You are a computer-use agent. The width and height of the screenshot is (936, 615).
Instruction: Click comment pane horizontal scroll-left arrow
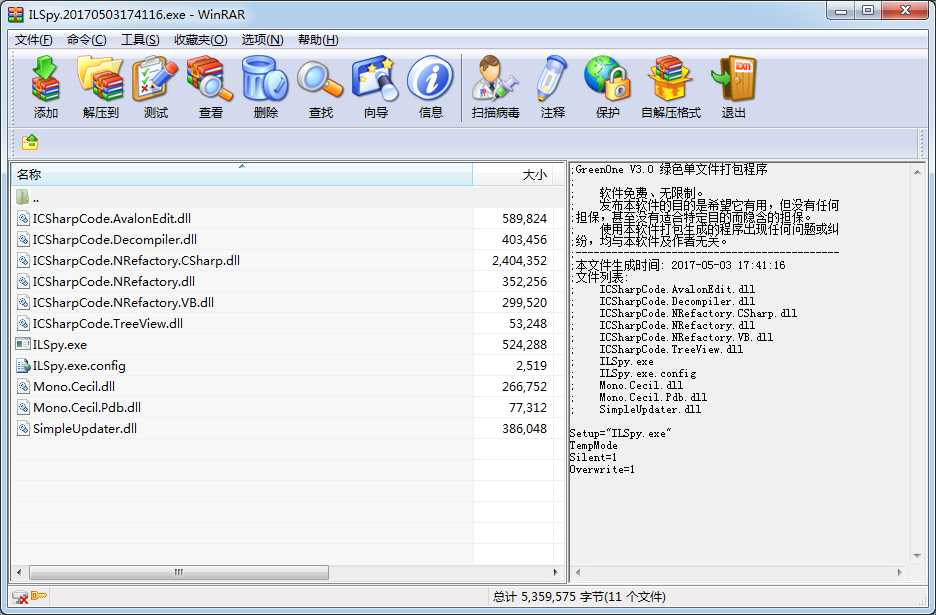point(578,572)
